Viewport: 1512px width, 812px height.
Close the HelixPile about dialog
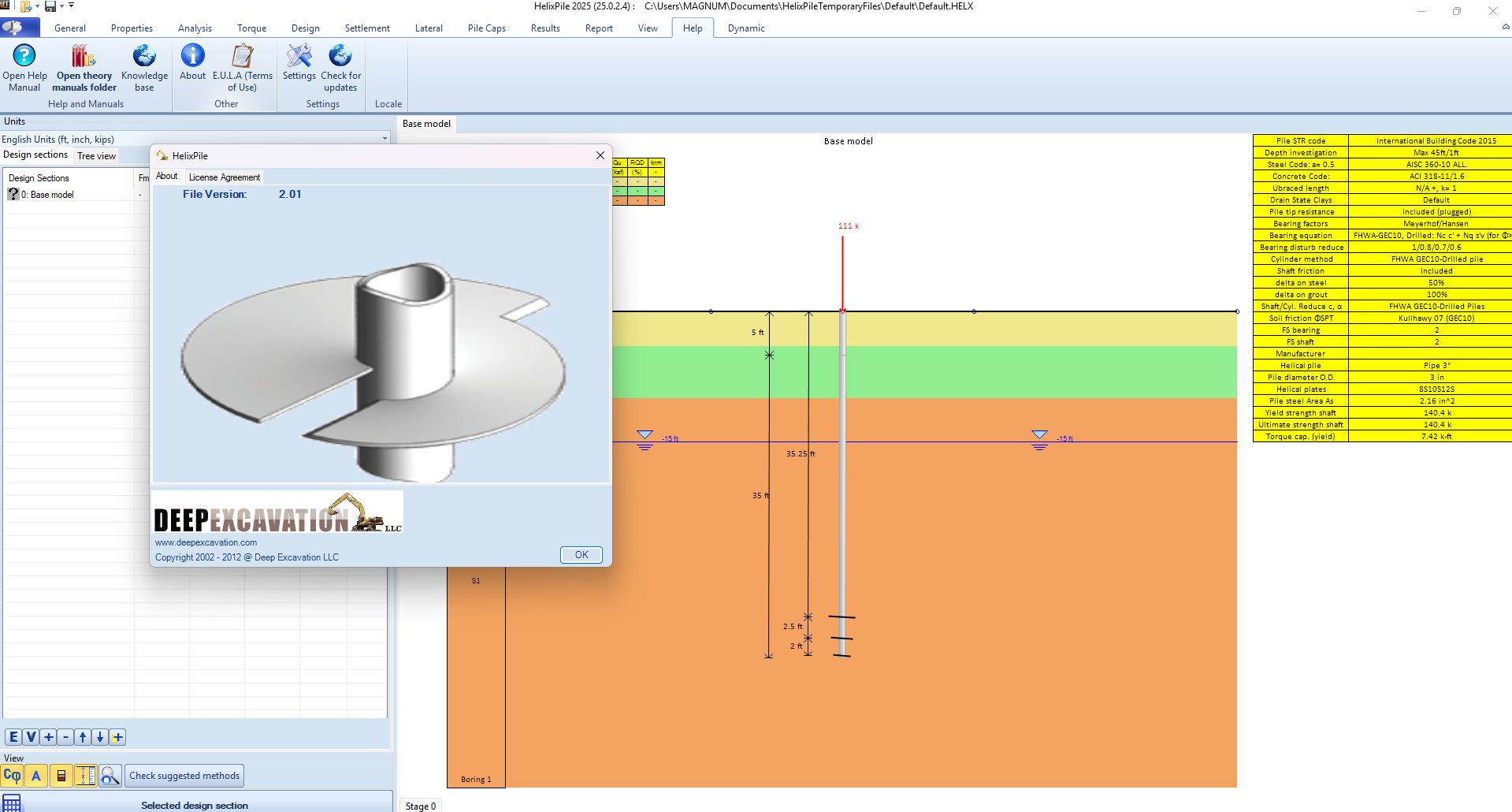point(600,155)
